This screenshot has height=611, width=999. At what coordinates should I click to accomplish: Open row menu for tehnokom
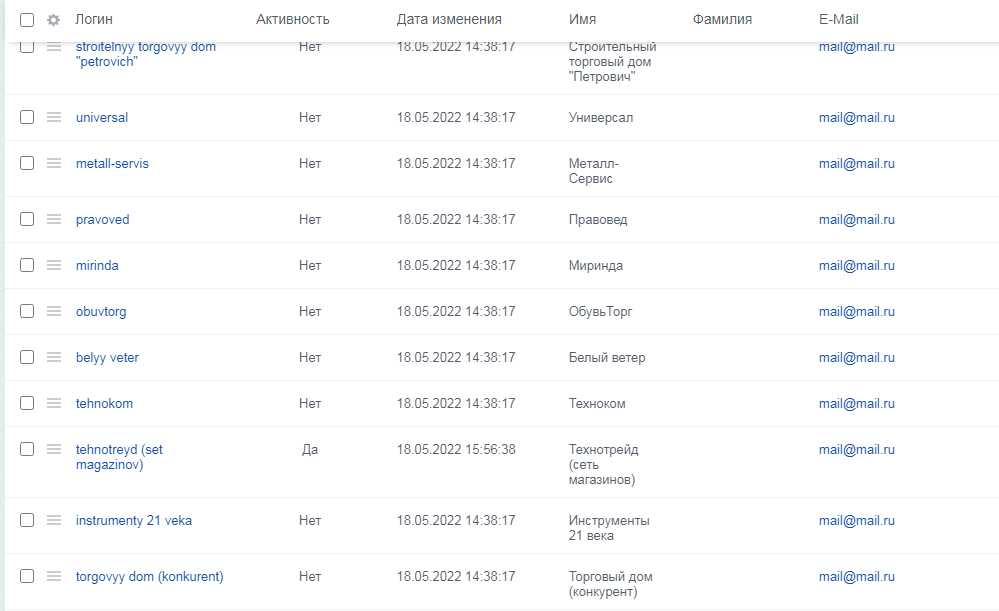tap(54, 403)
